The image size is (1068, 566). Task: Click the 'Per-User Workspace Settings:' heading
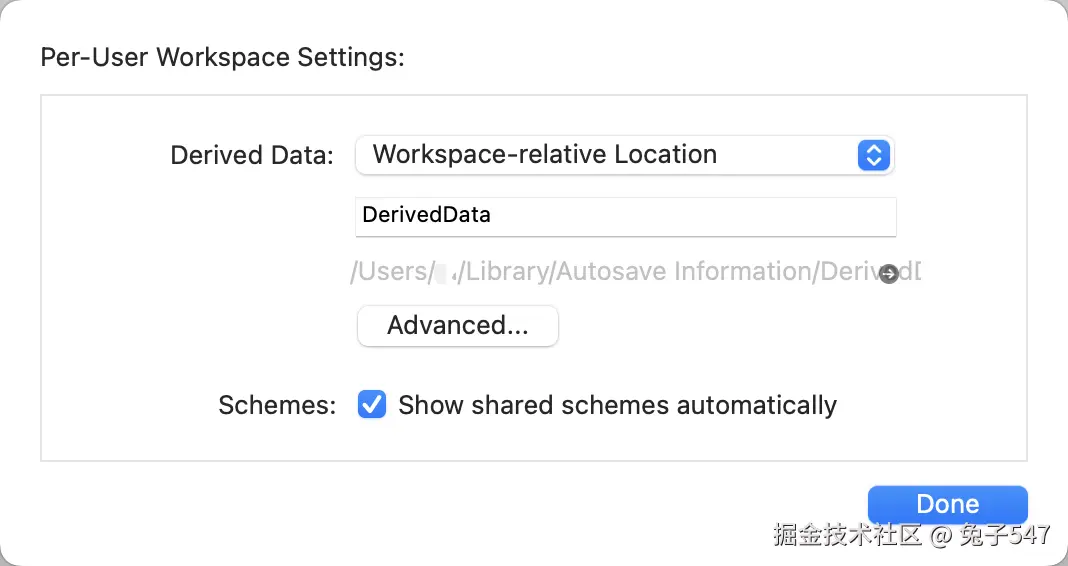click(222, 57)
